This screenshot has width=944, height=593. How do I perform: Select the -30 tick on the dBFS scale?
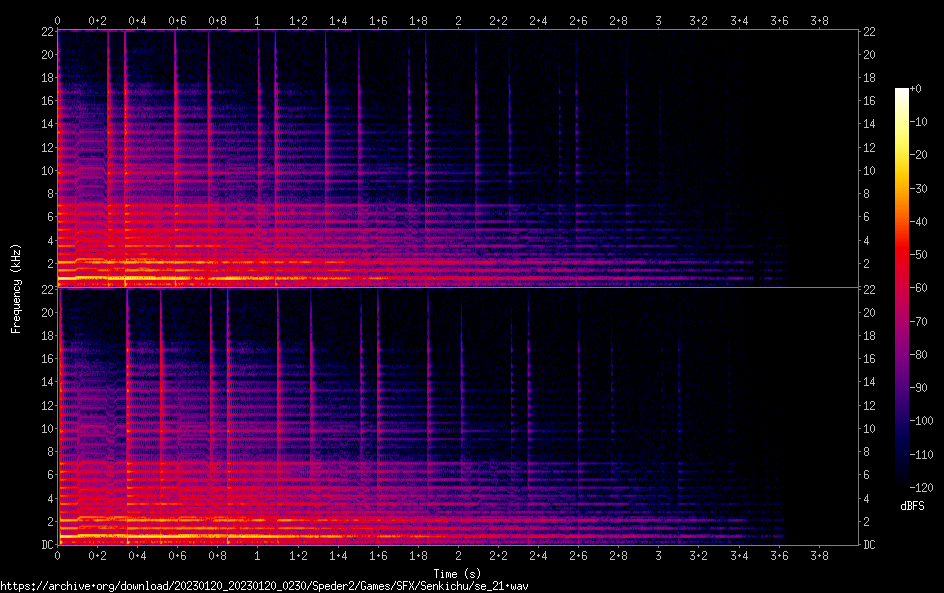click(x=925, y=190)
